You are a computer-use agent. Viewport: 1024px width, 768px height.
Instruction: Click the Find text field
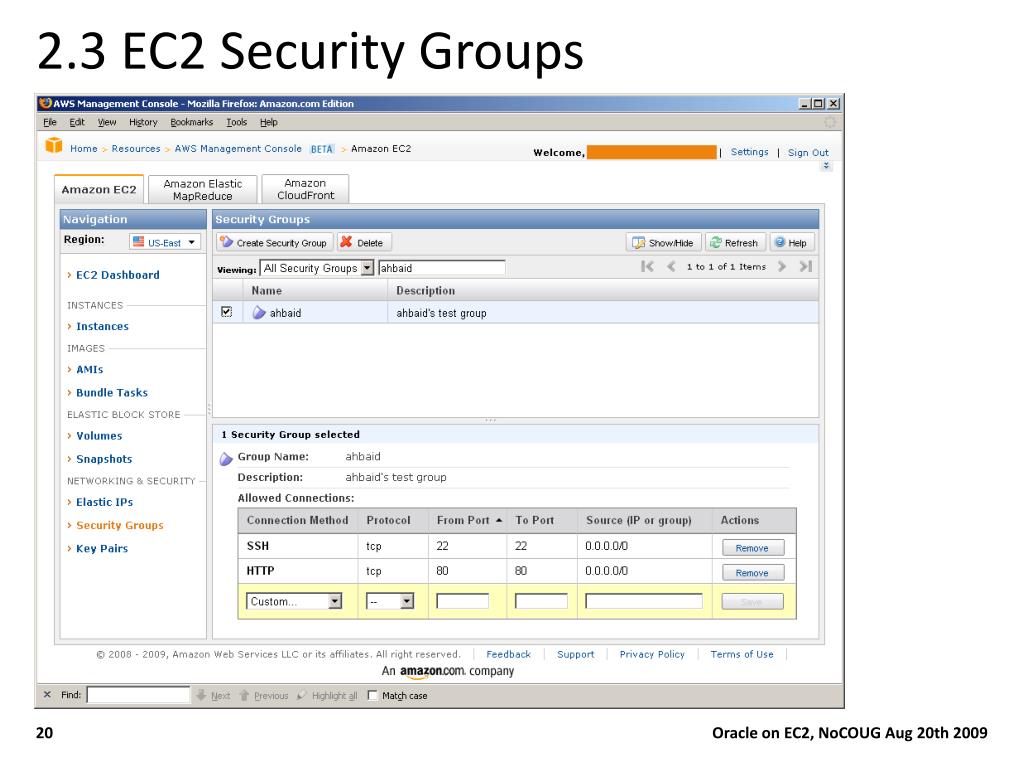(138, 695)
